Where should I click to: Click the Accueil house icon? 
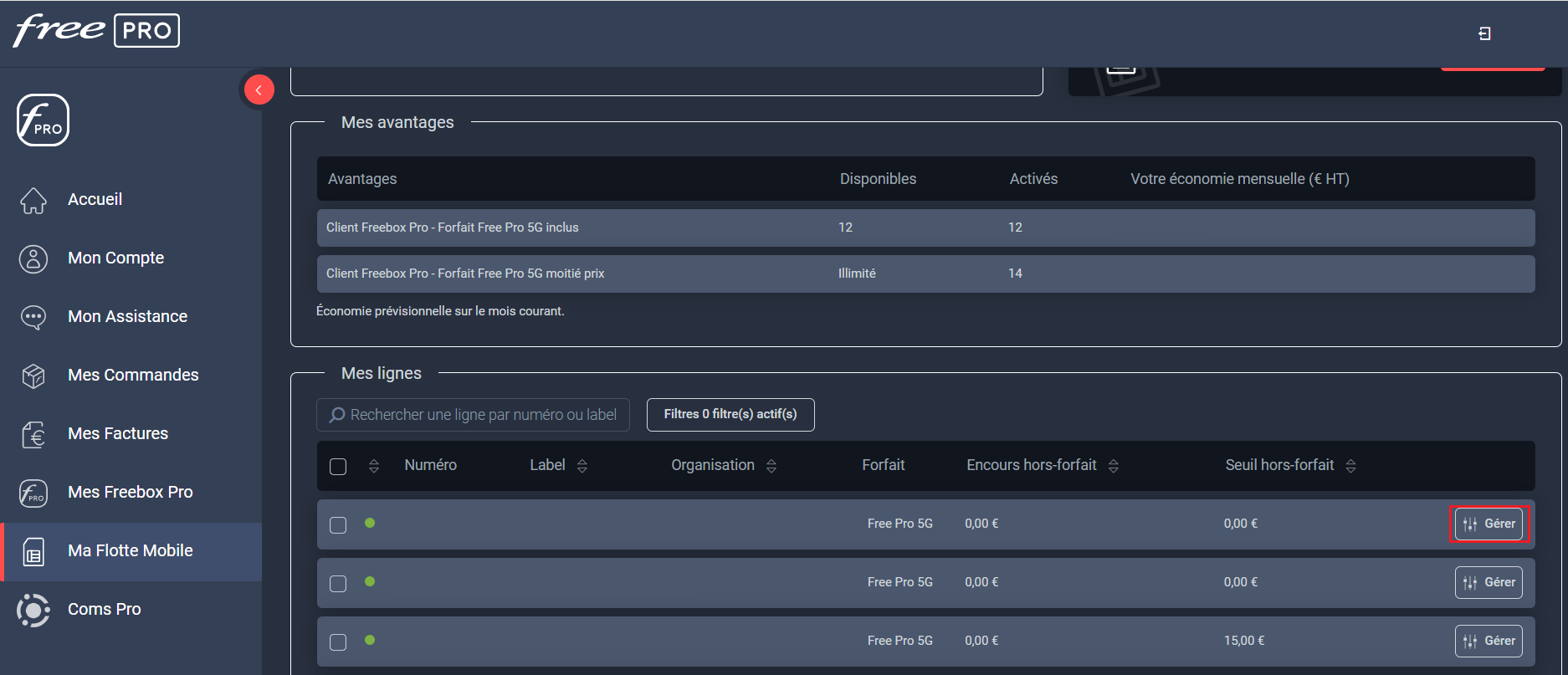33,200
